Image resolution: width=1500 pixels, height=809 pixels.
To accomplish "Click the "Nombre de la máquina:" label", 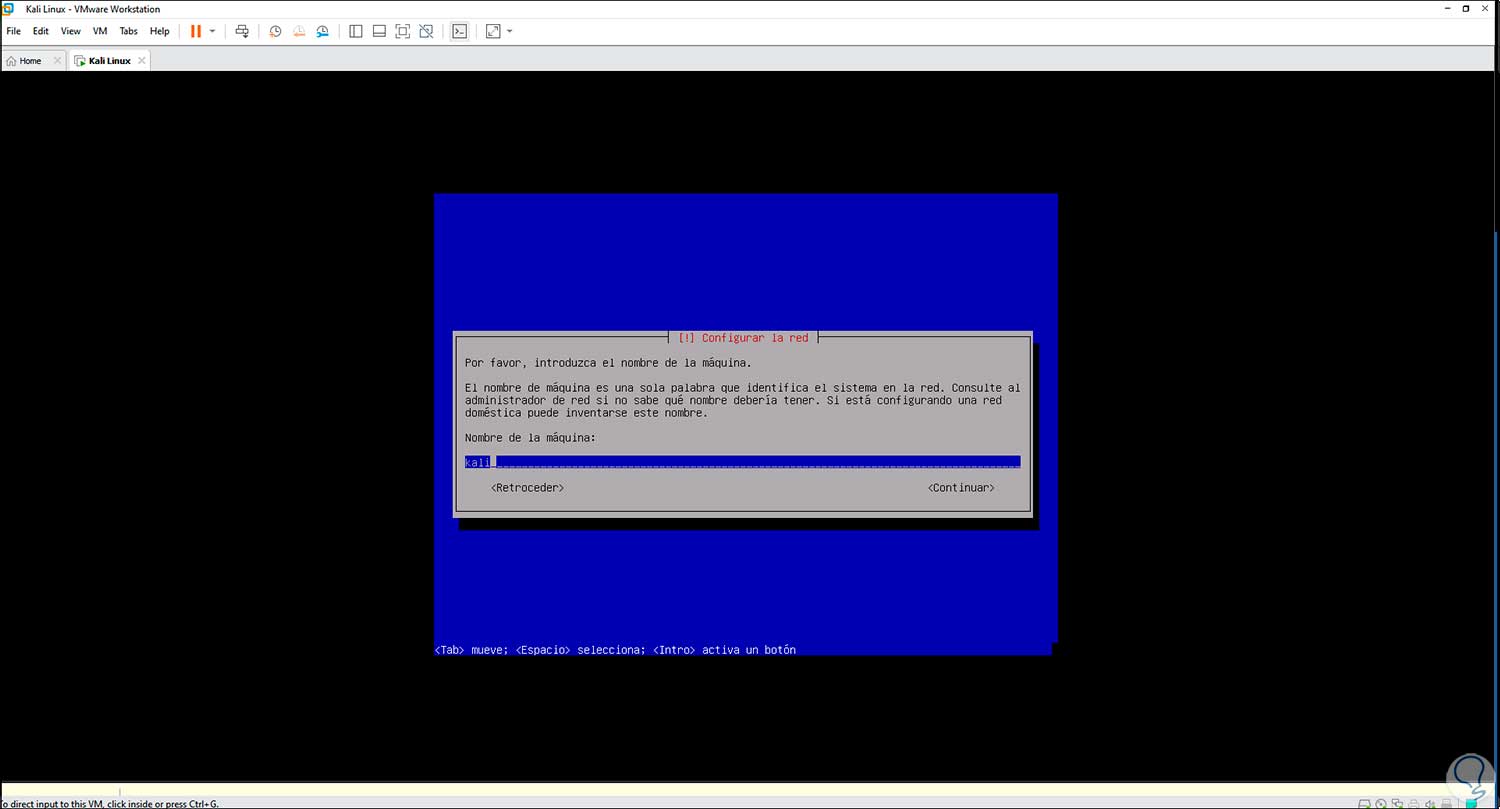I will (530, 438).
